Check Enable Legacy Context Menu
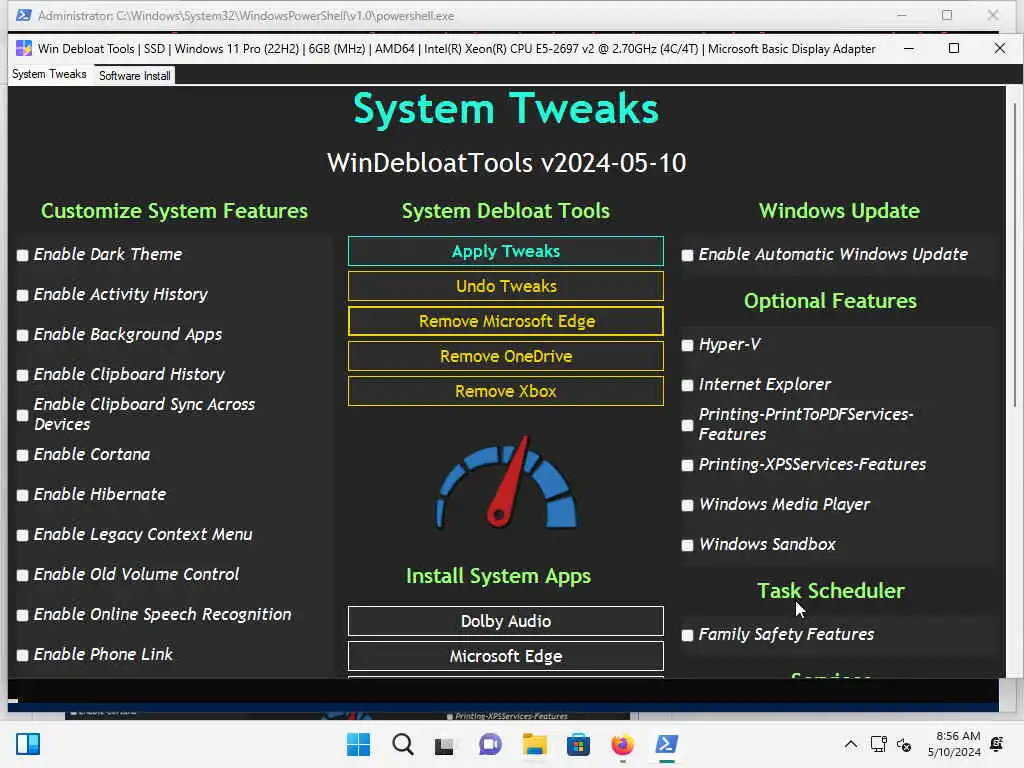 coord(22,535)
